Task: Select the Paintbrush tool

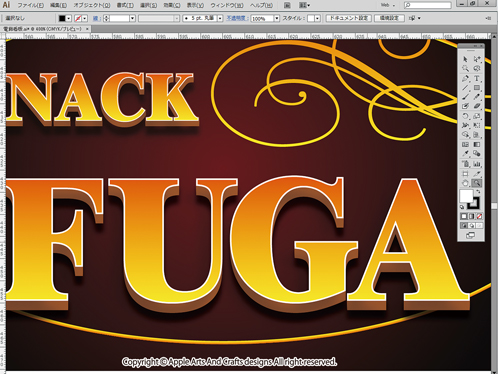Action: click(x=465, y=97)
